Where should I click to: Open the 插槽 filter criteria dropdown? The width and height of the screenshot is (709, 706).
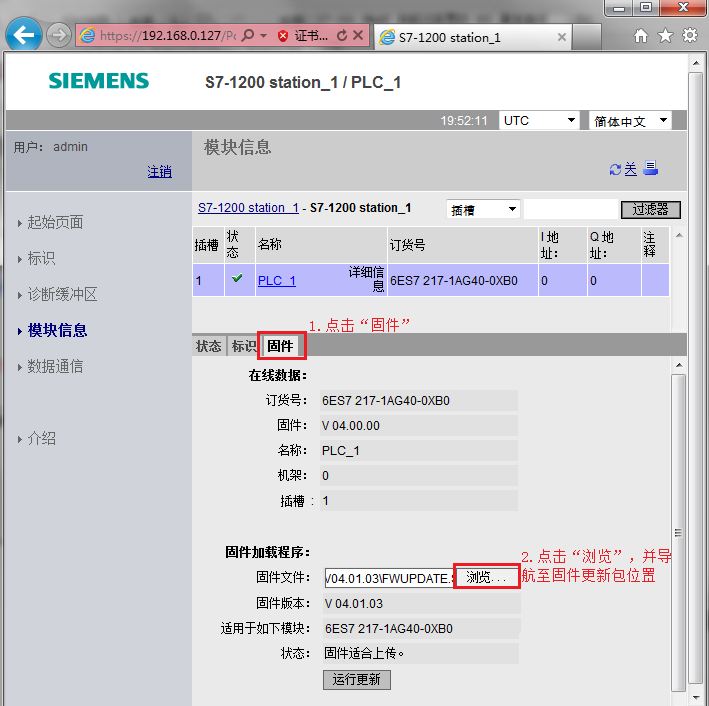click(x=483, y=209)
